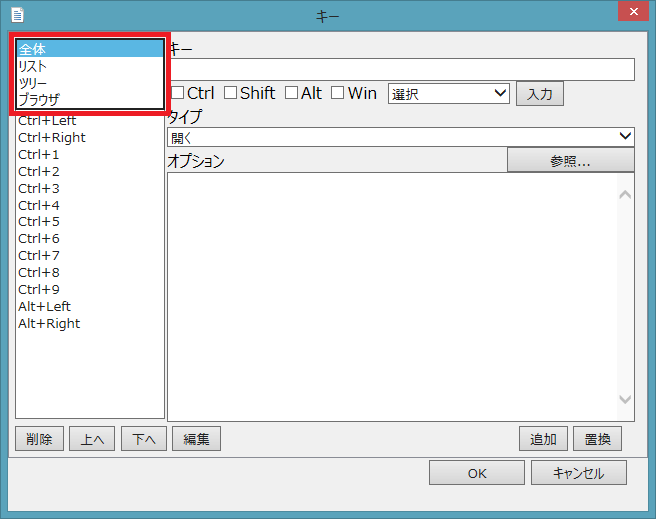Screen dimensions: 656x519
Task: Tick the Shift modifier checkbox
Action: point(231,93)
